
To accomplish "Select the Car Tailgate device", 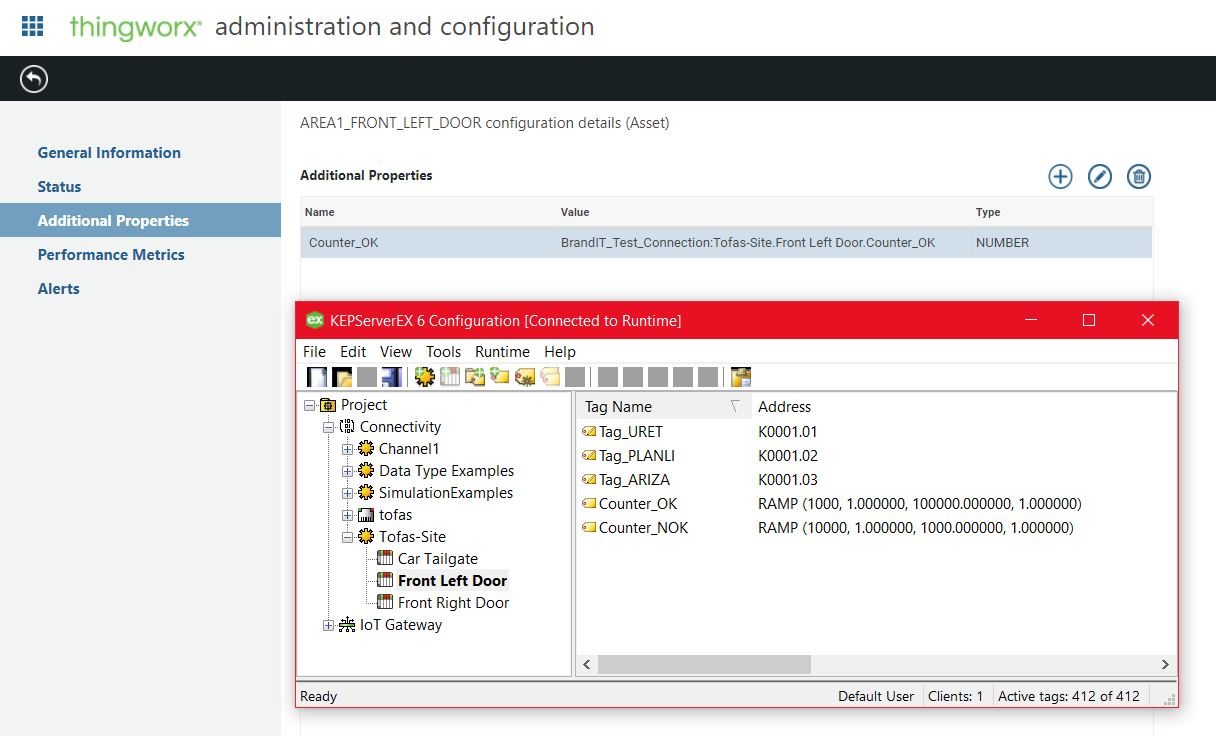I will pyautogui.click(x=438, y=559).
